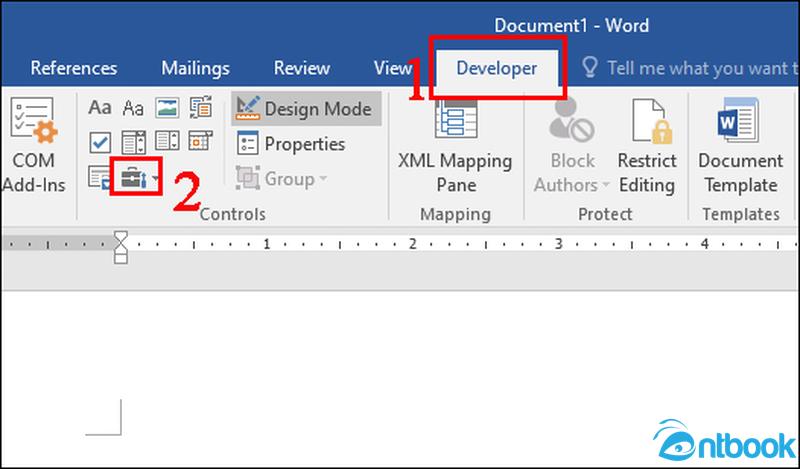Switch to View tab

(393, 68)
